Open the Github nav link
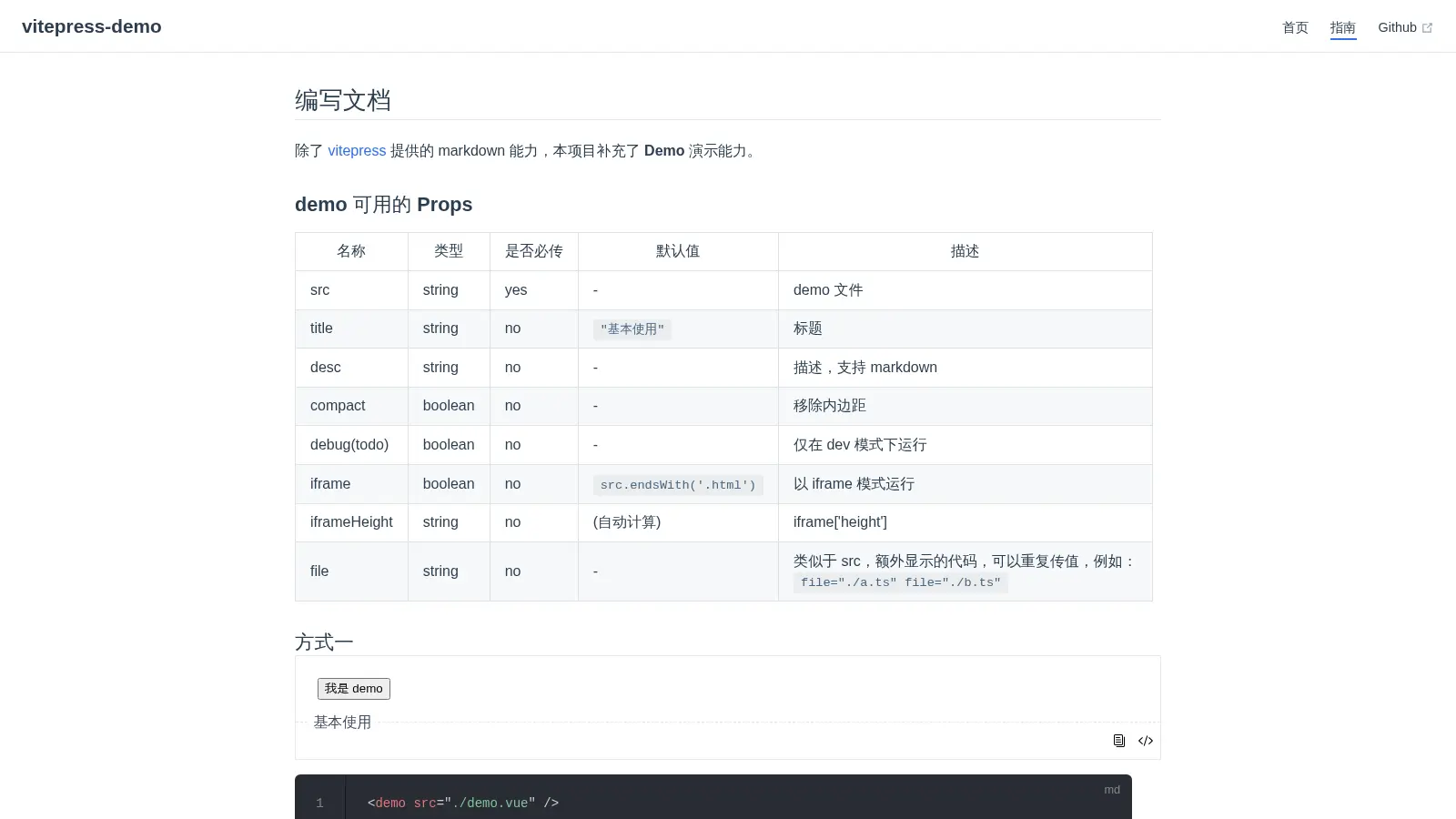 (x=1405, y=27)
